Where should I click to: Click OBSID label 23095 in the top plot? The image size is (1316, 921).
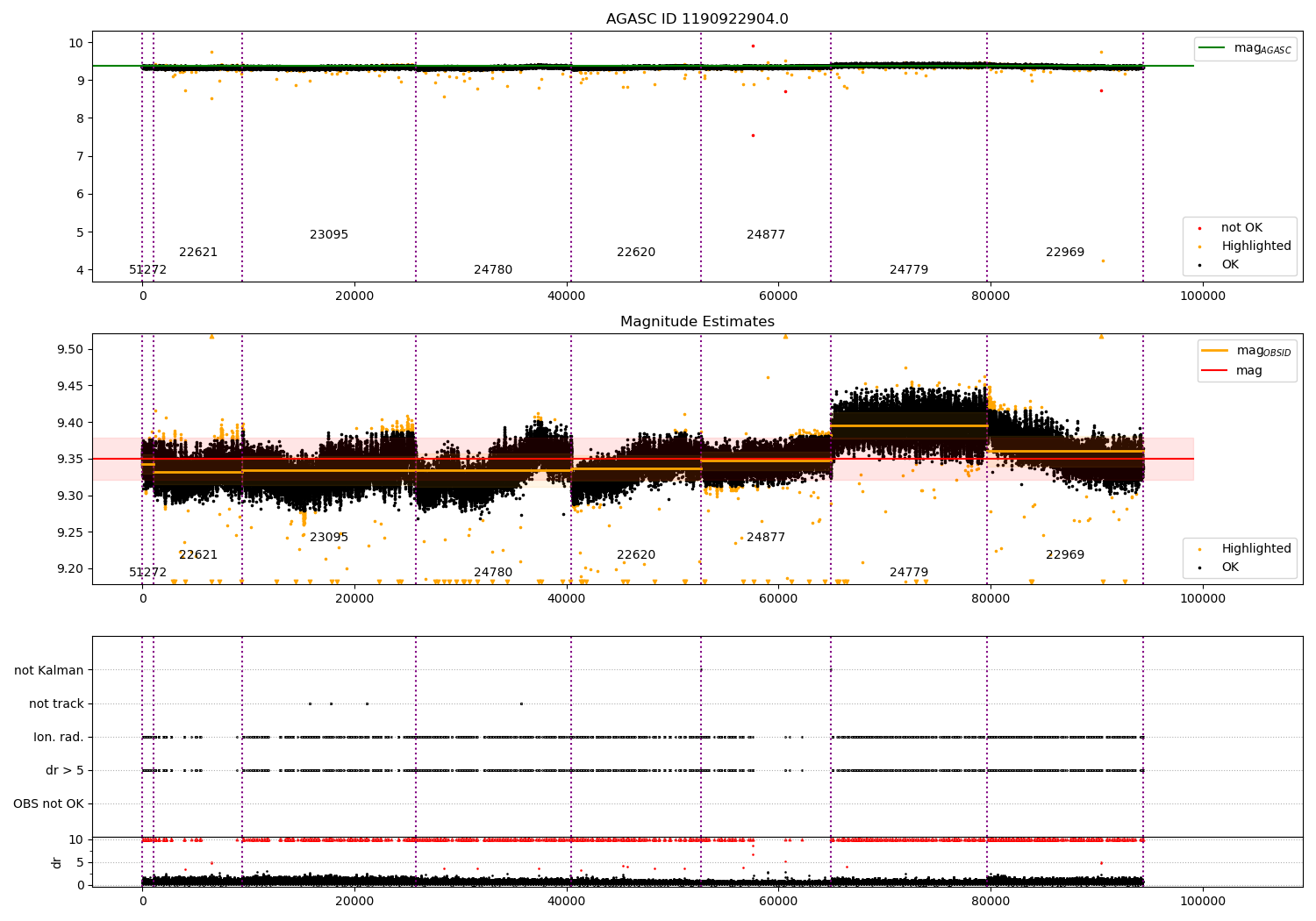click(329, 235)
